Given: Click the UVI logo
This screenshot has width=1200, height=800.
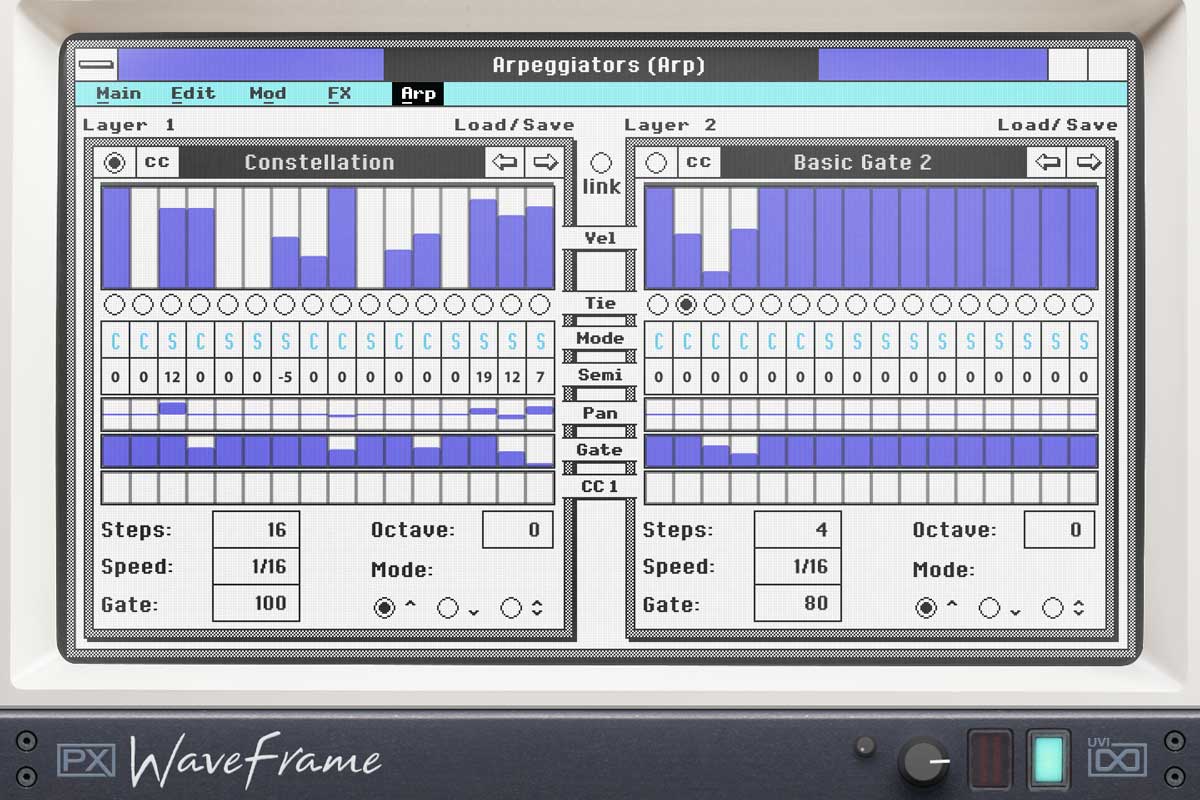Looking at the screenshot, I should pos(1117,758).
